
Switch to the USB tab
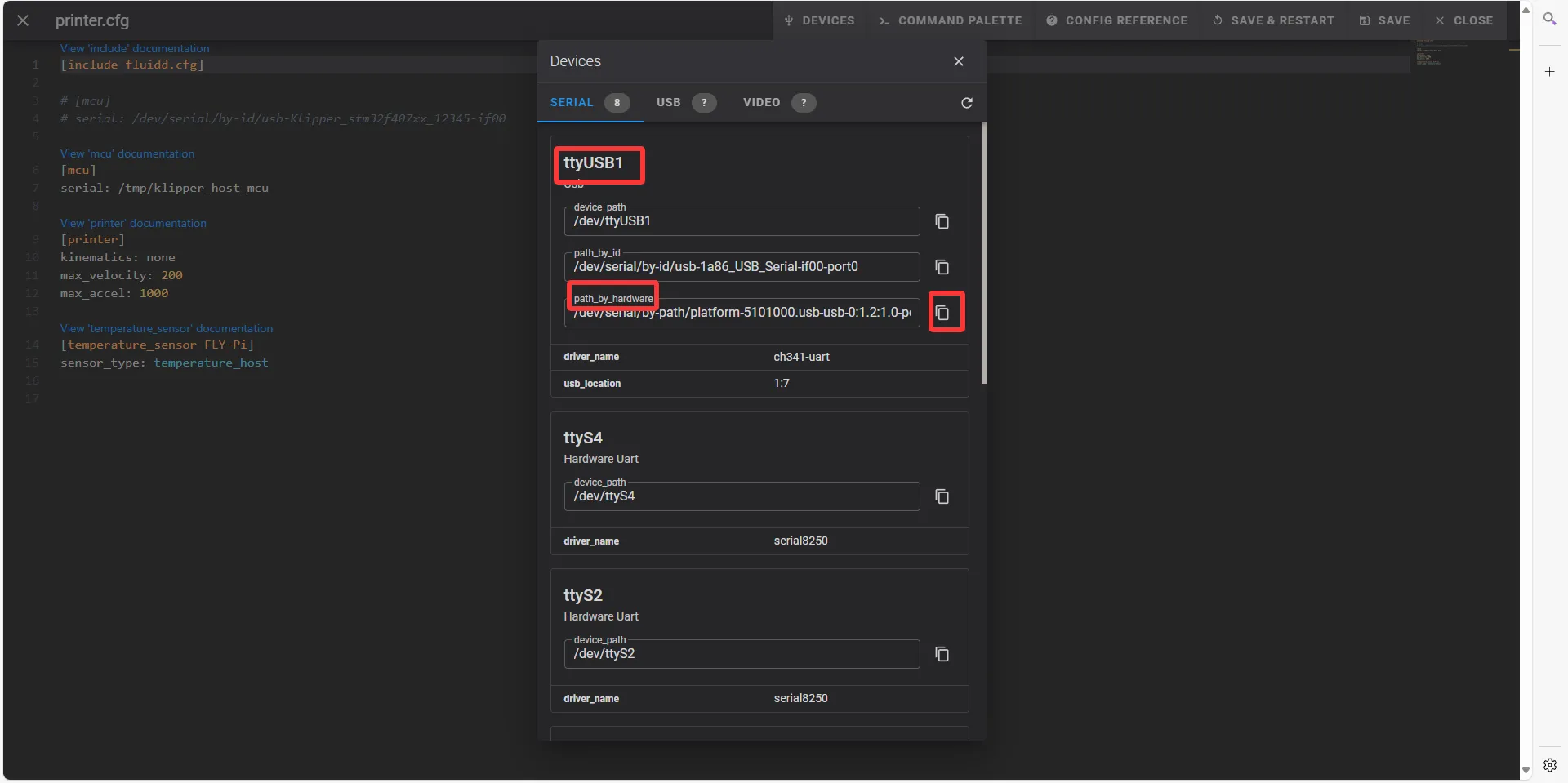[684, 102]
